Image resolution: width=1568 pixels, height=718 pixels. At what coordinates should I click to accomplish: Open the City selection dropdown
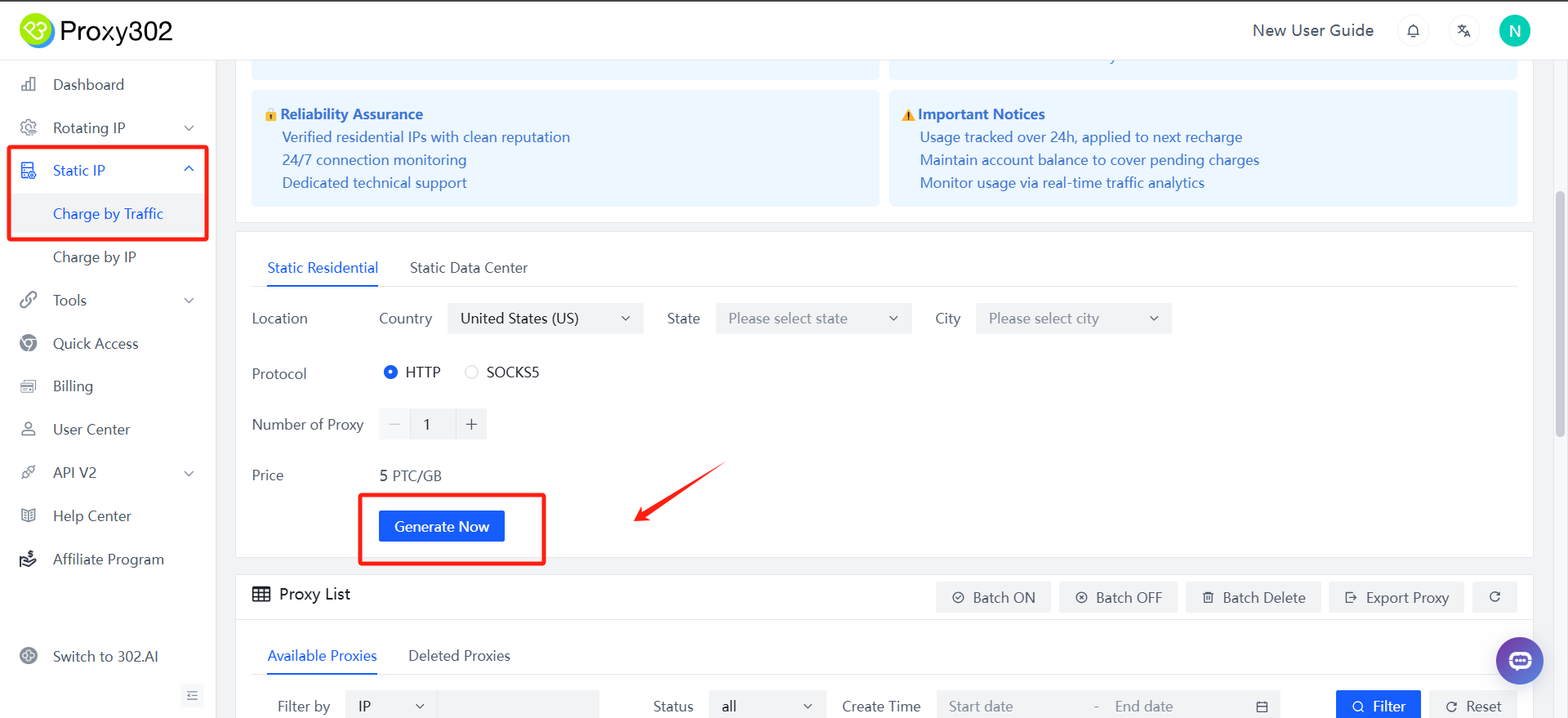coord(1073,319)
